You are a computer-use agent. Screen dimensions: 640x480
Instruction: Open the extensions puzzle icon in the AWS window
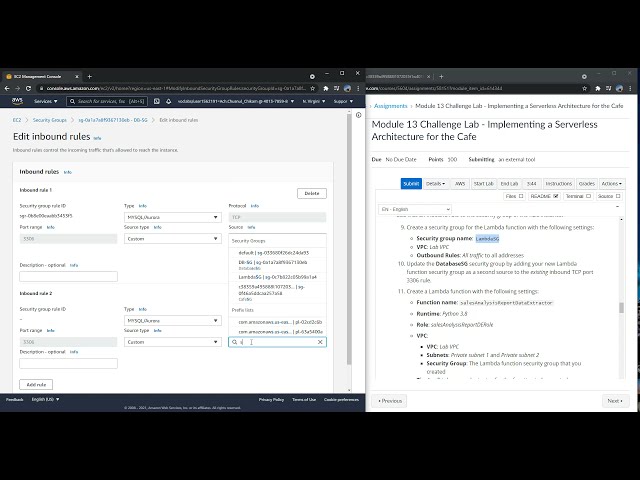point(326,88)
